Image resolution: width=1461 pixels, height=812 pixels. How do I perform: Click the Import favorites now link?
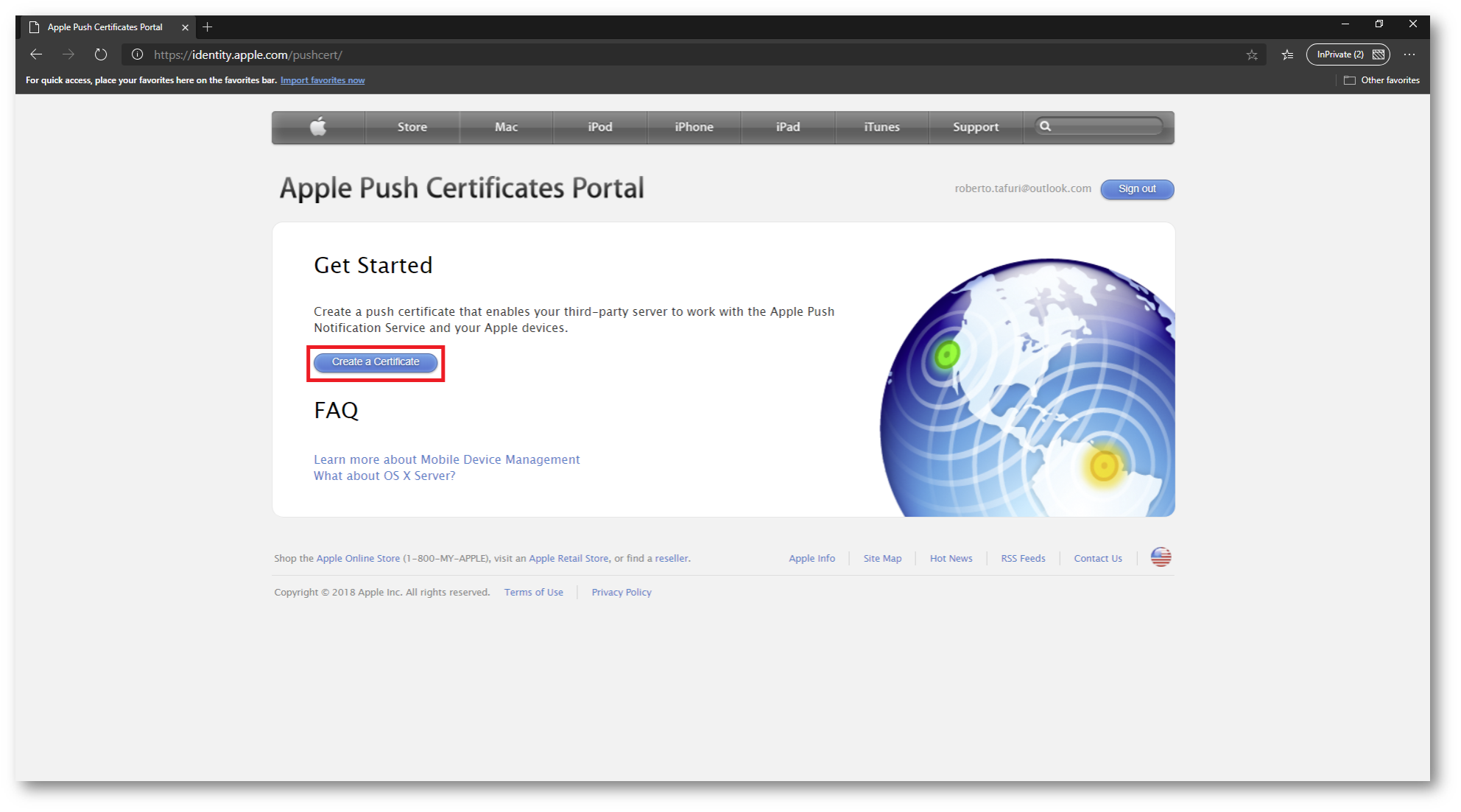tap(323, 80)
